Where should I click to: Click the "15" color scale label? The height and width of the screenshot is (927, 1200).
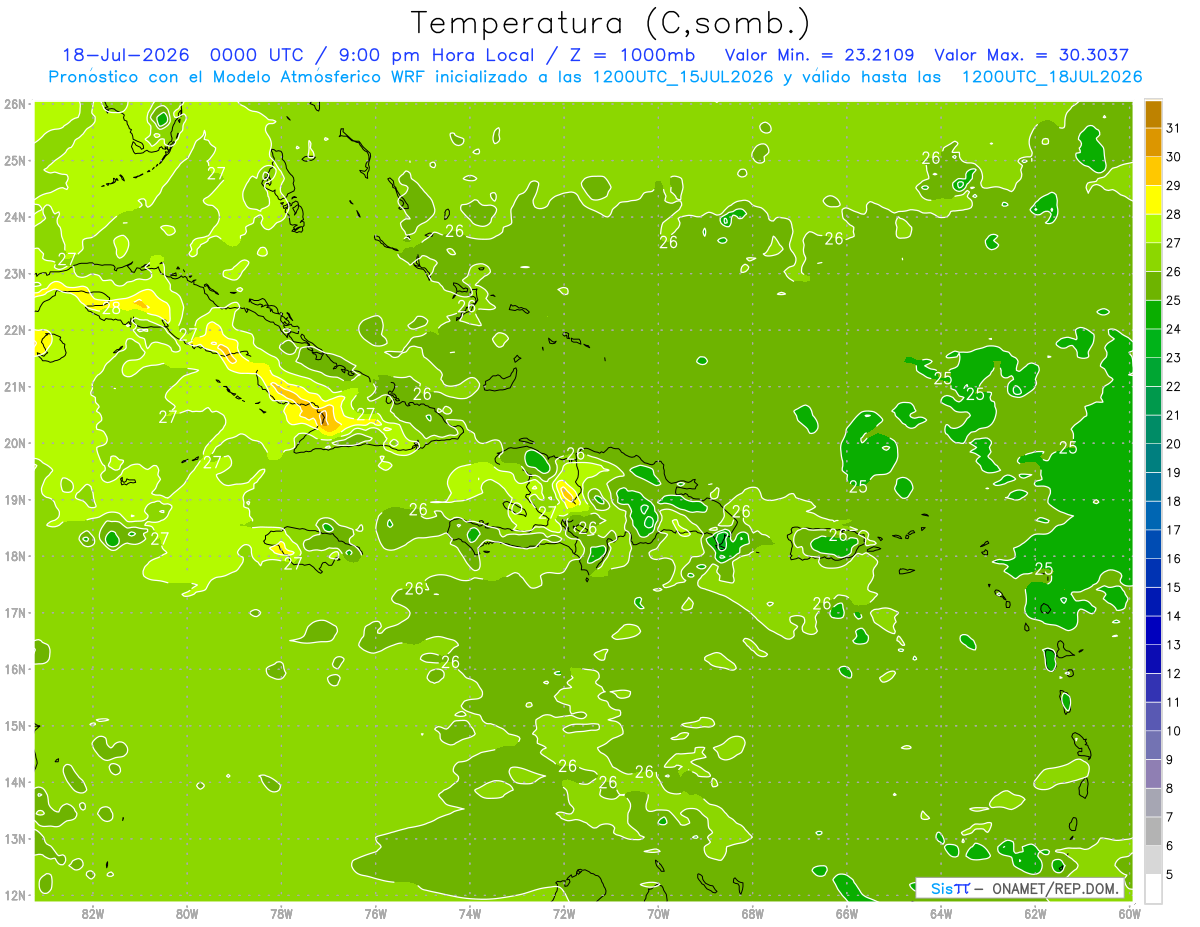pyautogui.click(x=1174, y=587)
